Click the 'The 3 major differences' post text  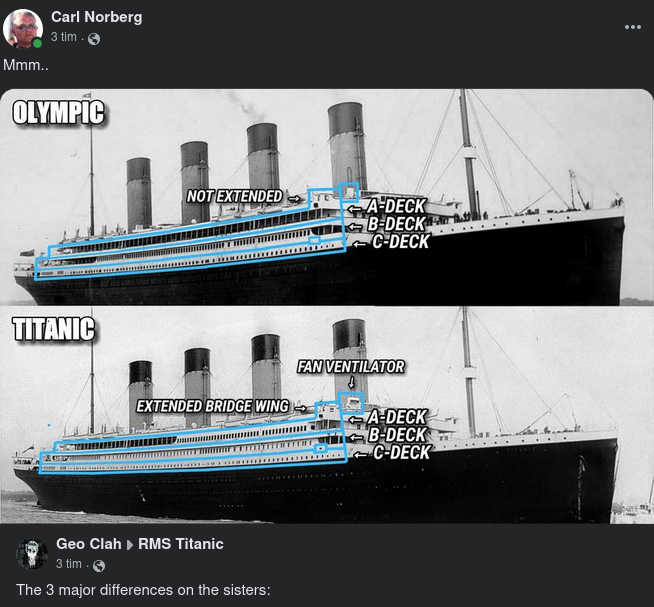coord(143,590)
